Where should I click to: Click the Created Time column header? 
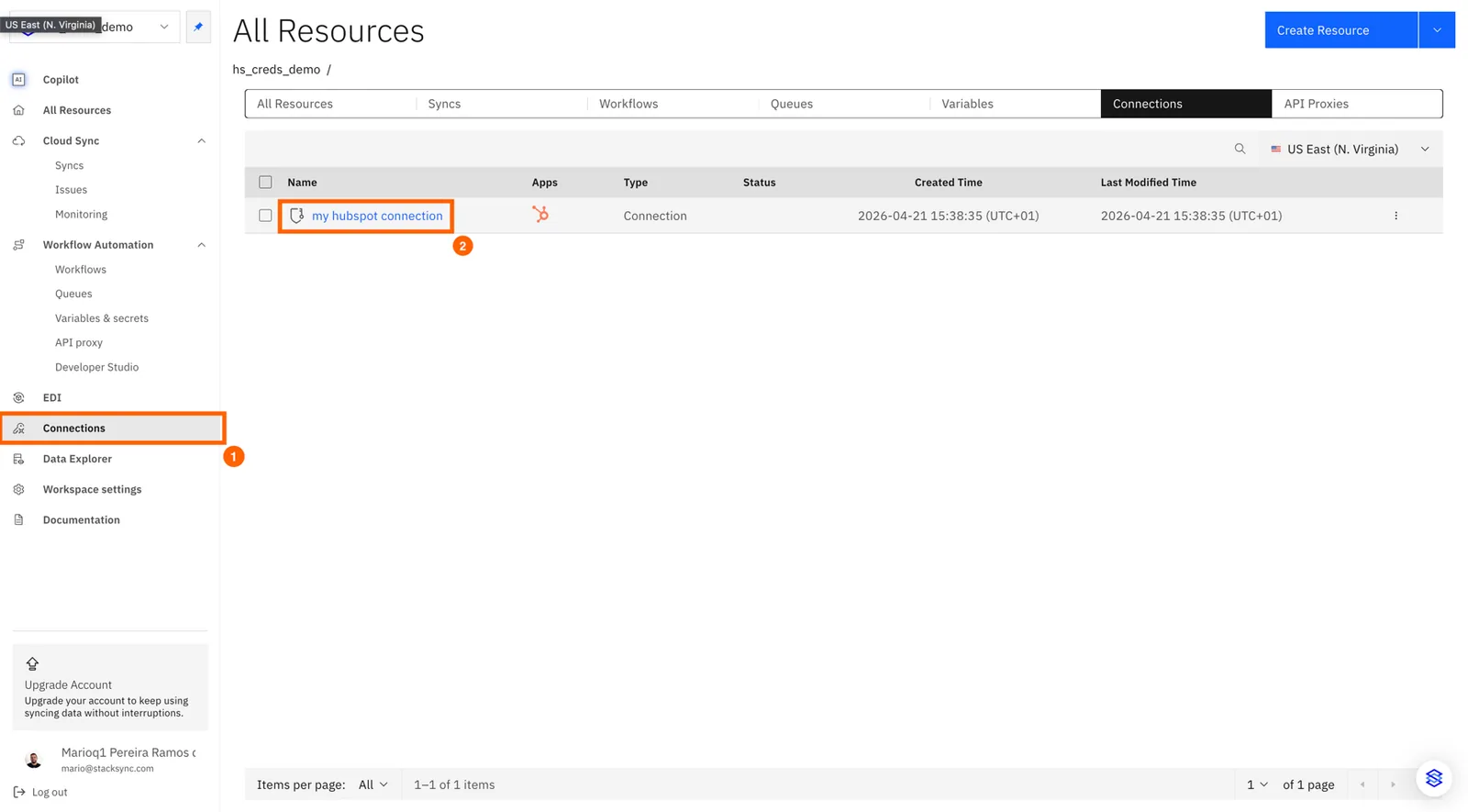click(x=948, y=182)
